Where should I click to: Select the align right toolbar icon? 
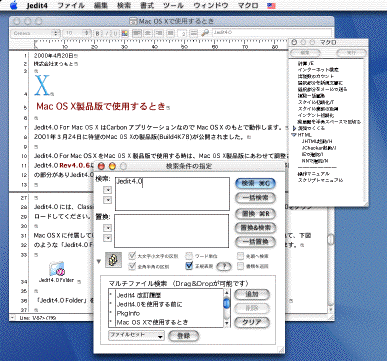coord(159,33)
